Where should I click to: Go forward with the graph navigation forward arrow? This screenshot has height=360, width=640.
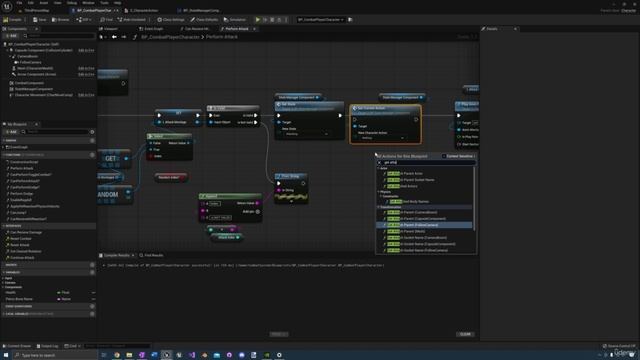[124, 37]
